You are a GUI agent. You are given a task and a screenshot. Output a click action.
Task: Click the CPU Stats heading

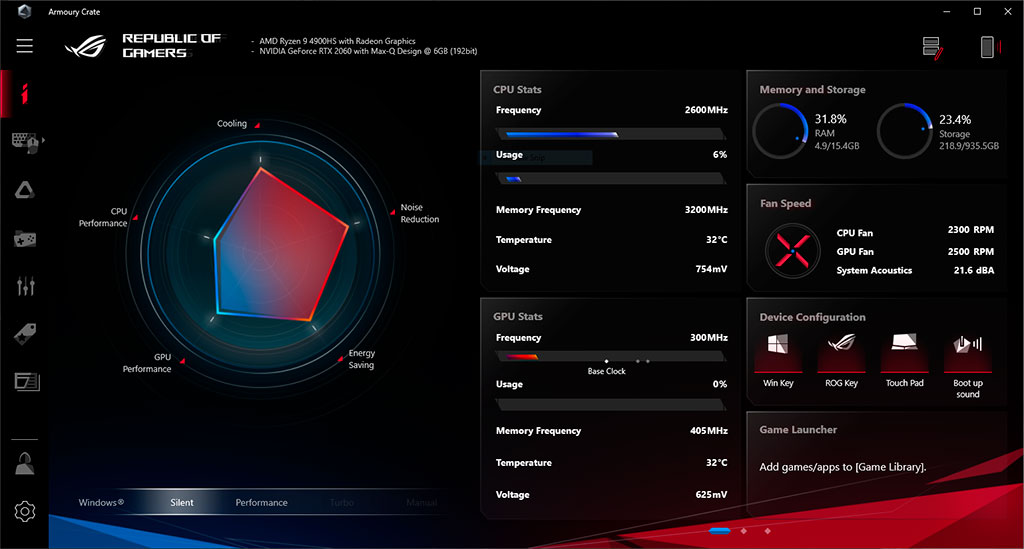[517, 89]
